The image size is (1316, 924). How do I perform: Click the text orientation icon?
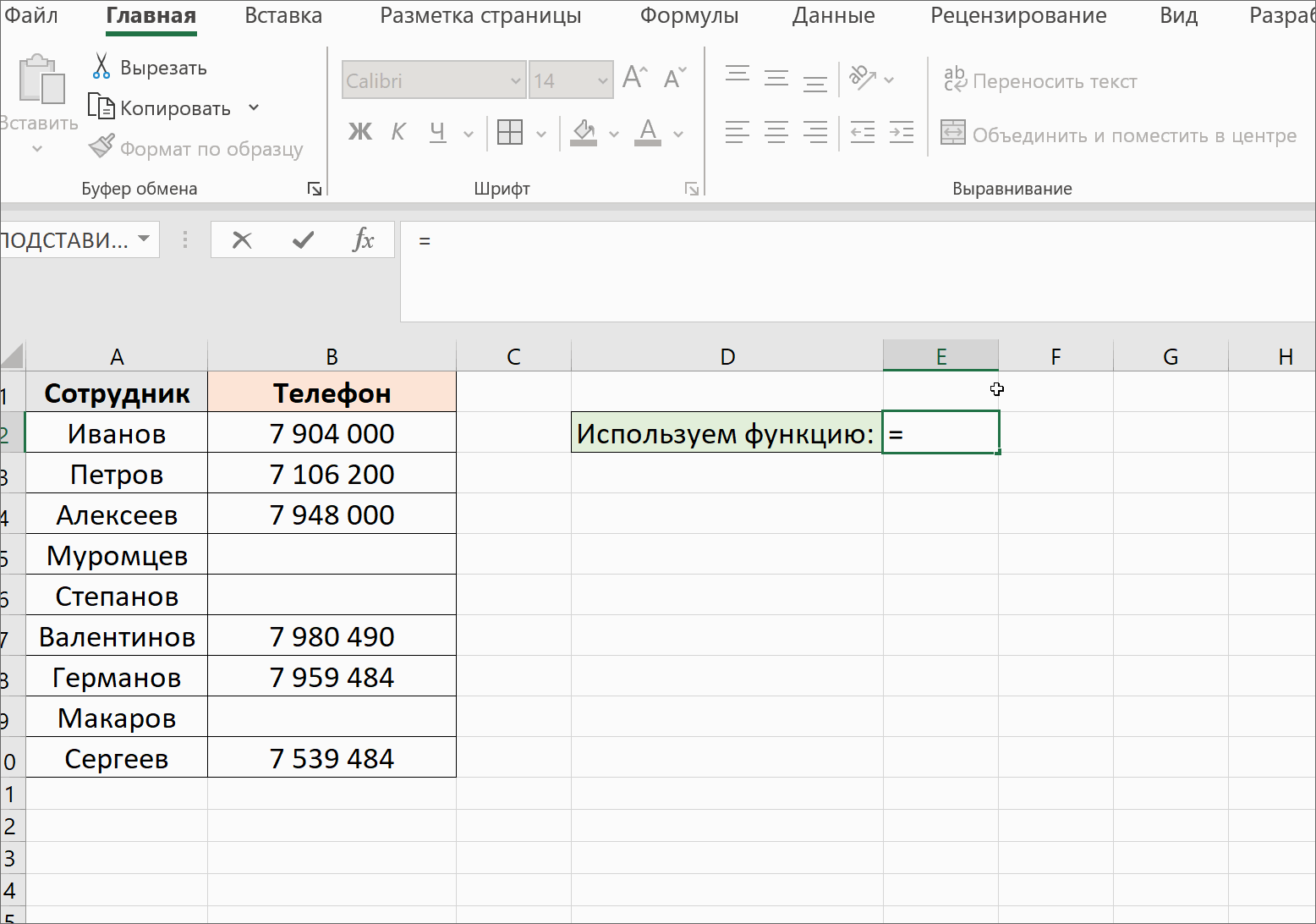[863, 79]
